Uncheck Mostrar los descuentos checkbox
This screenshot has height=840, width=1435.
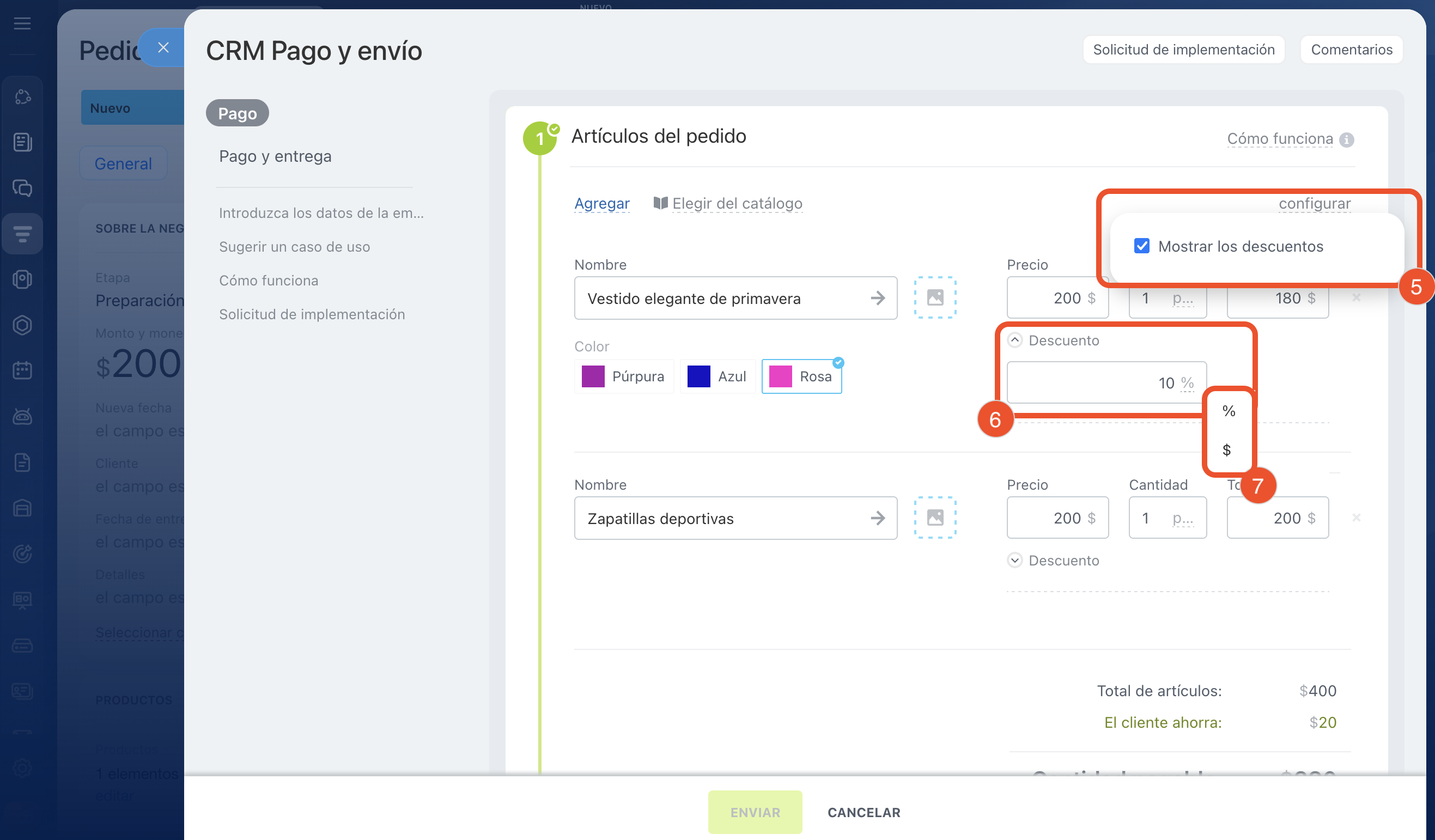click(x=1142, y=246)
